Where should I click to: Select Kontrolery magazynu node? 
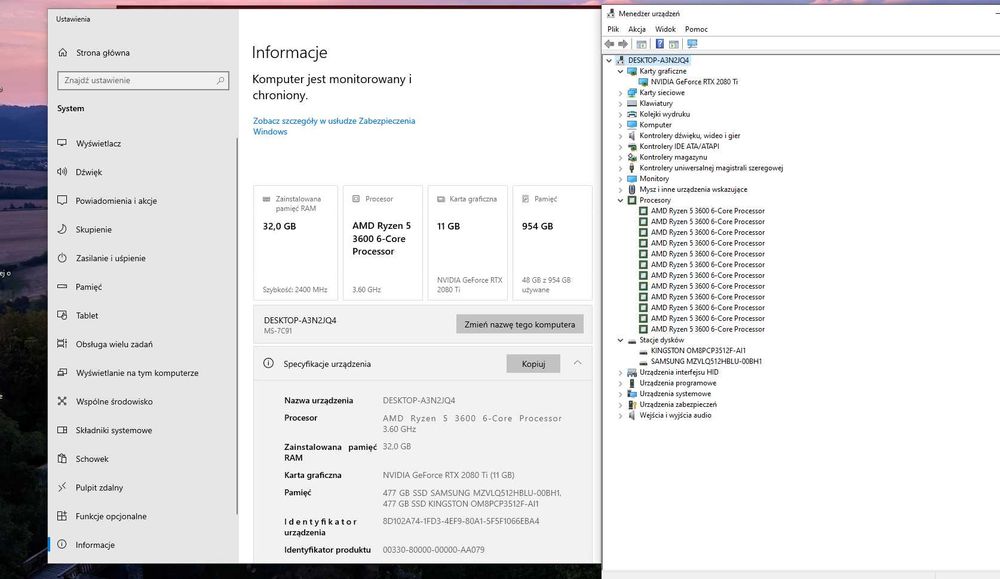(673, 158)
